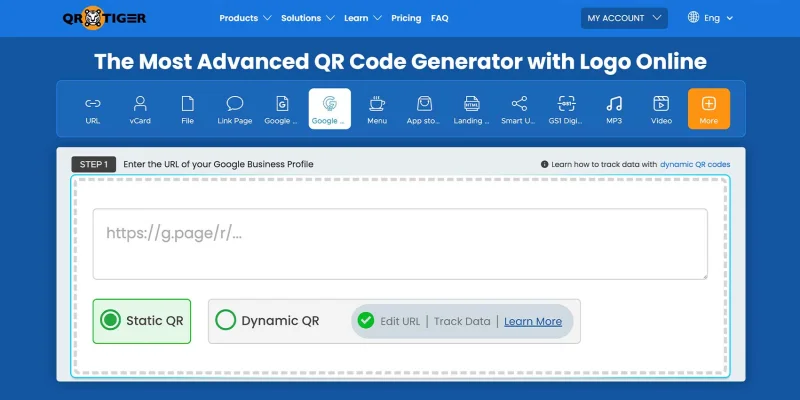Pick the Link Page QR type
Viewport: 800px width, 400px height.
click(235, 109)
